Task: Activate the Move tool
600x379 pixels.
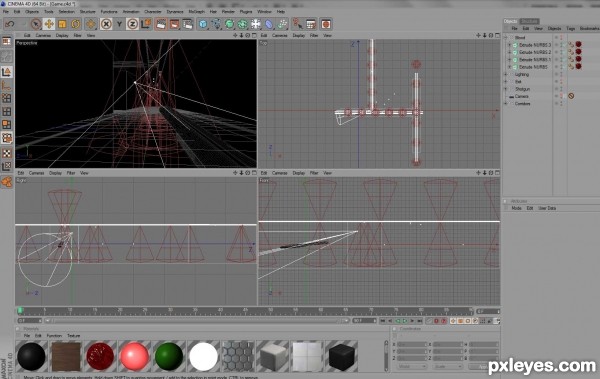Action: pyautogui.click(x=49, y=24)
